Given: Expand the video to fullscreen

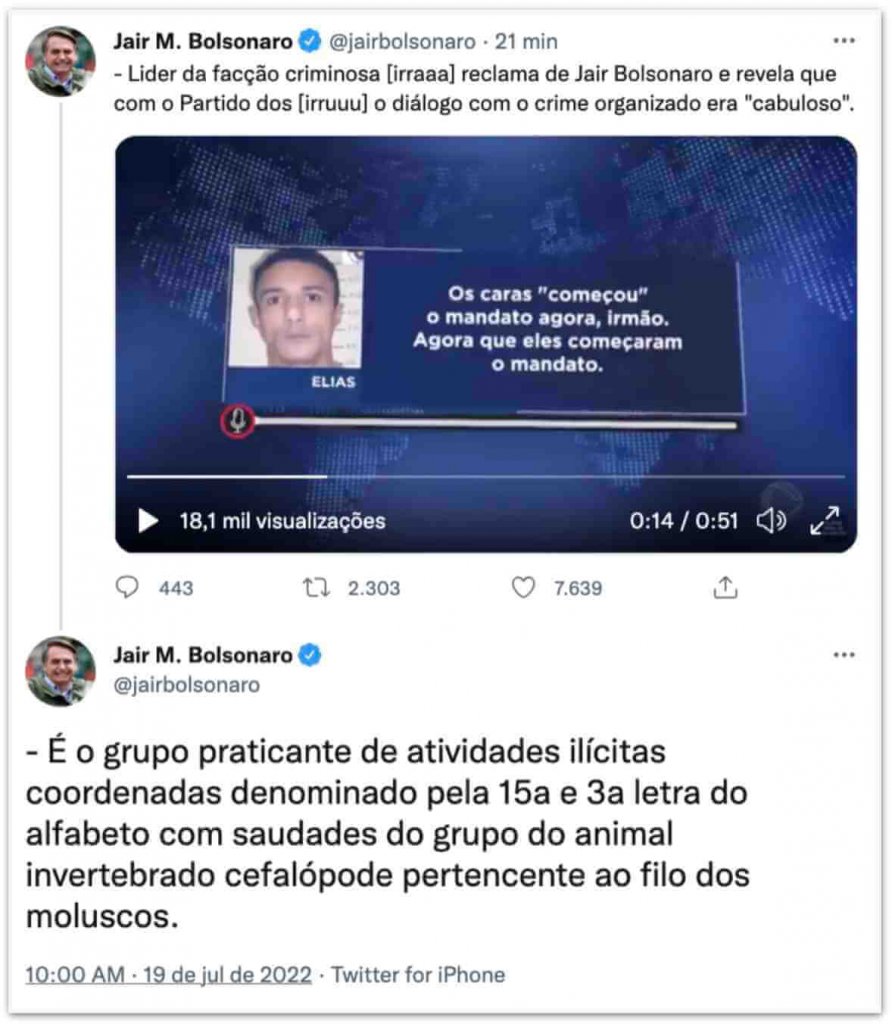Looking at the screenshot, I should click(x=825, y=520).
